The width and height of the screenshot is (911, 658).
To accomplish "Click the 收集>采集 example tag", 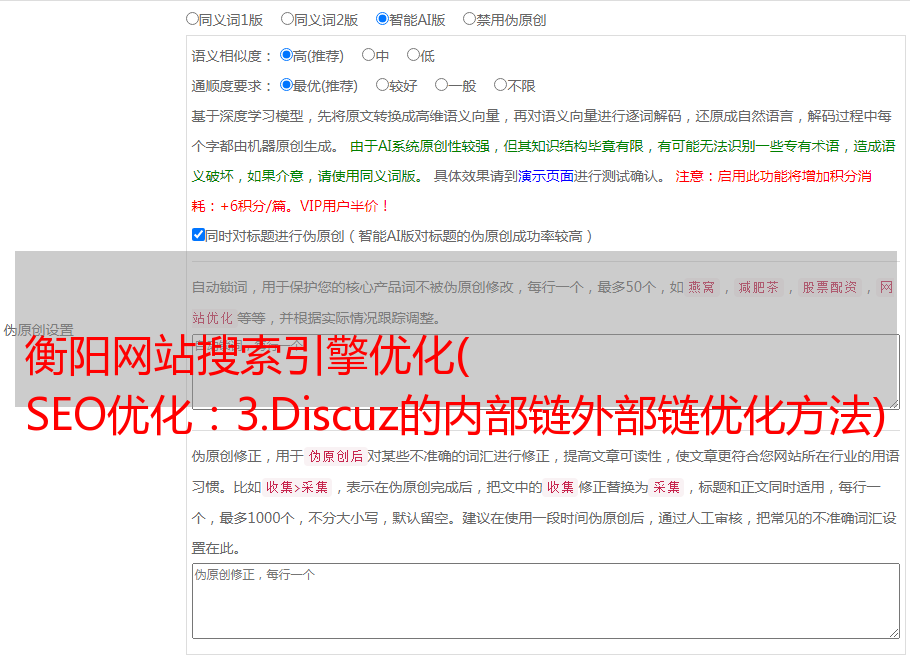I will [297, 487].
